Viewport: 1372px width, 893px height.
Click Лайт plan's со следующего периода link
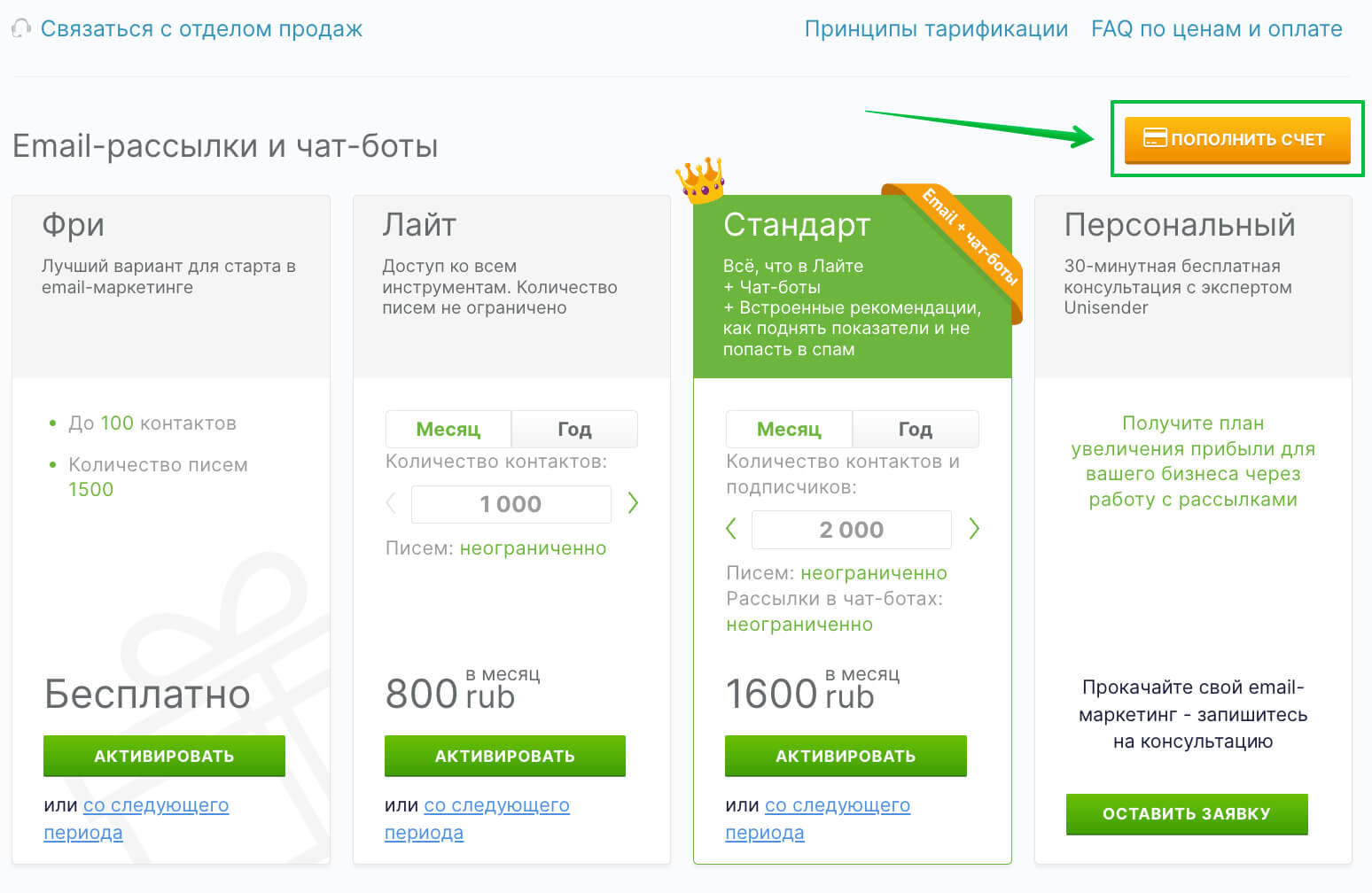pyautogui.click(x=478, y=819)
